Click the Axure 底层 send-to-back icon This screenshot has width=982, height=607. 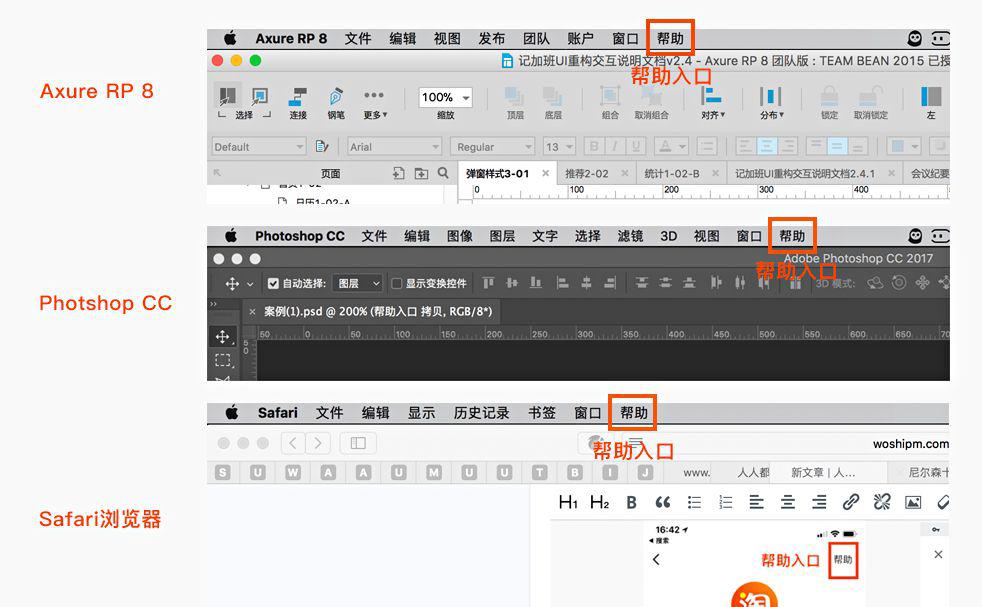click(552, 96)
